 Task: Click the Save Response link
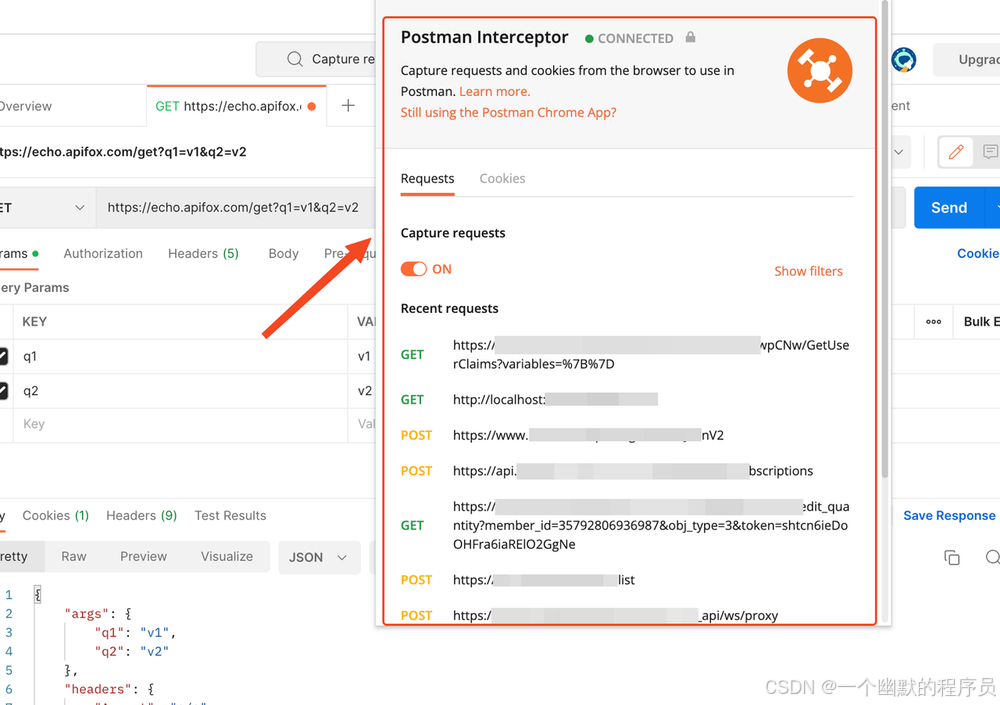[949, 516]
